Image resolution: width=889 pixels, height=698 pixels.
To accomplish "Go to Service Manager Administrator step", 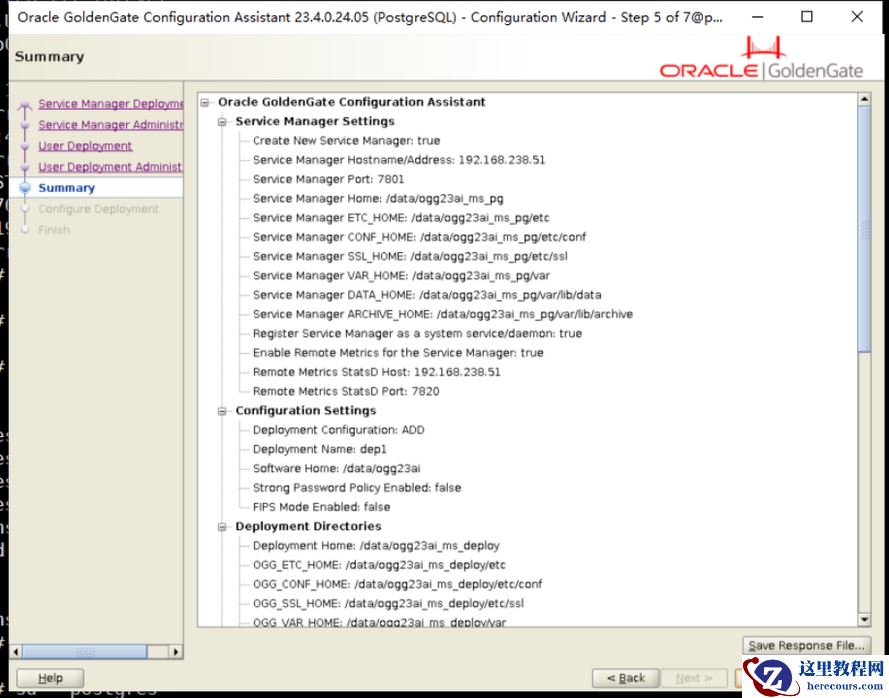I will [x=111, y=125].
